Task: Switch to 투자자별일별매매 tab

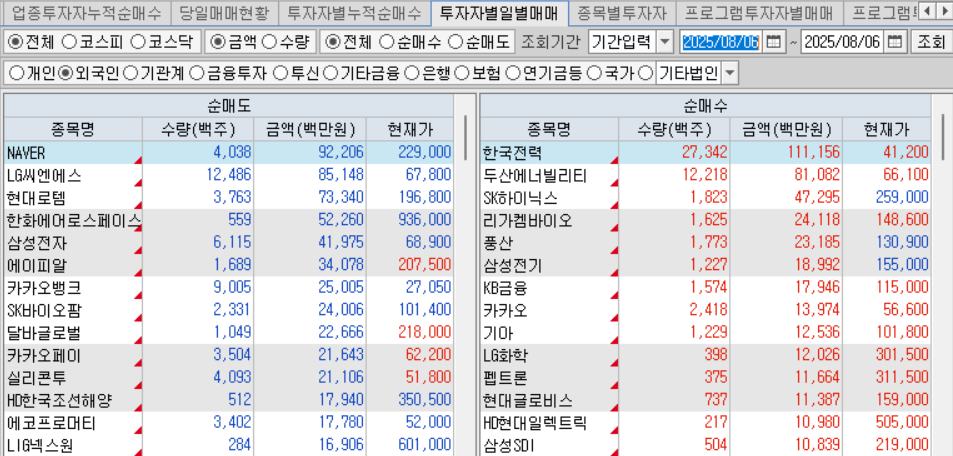Action: click(499, 12)
